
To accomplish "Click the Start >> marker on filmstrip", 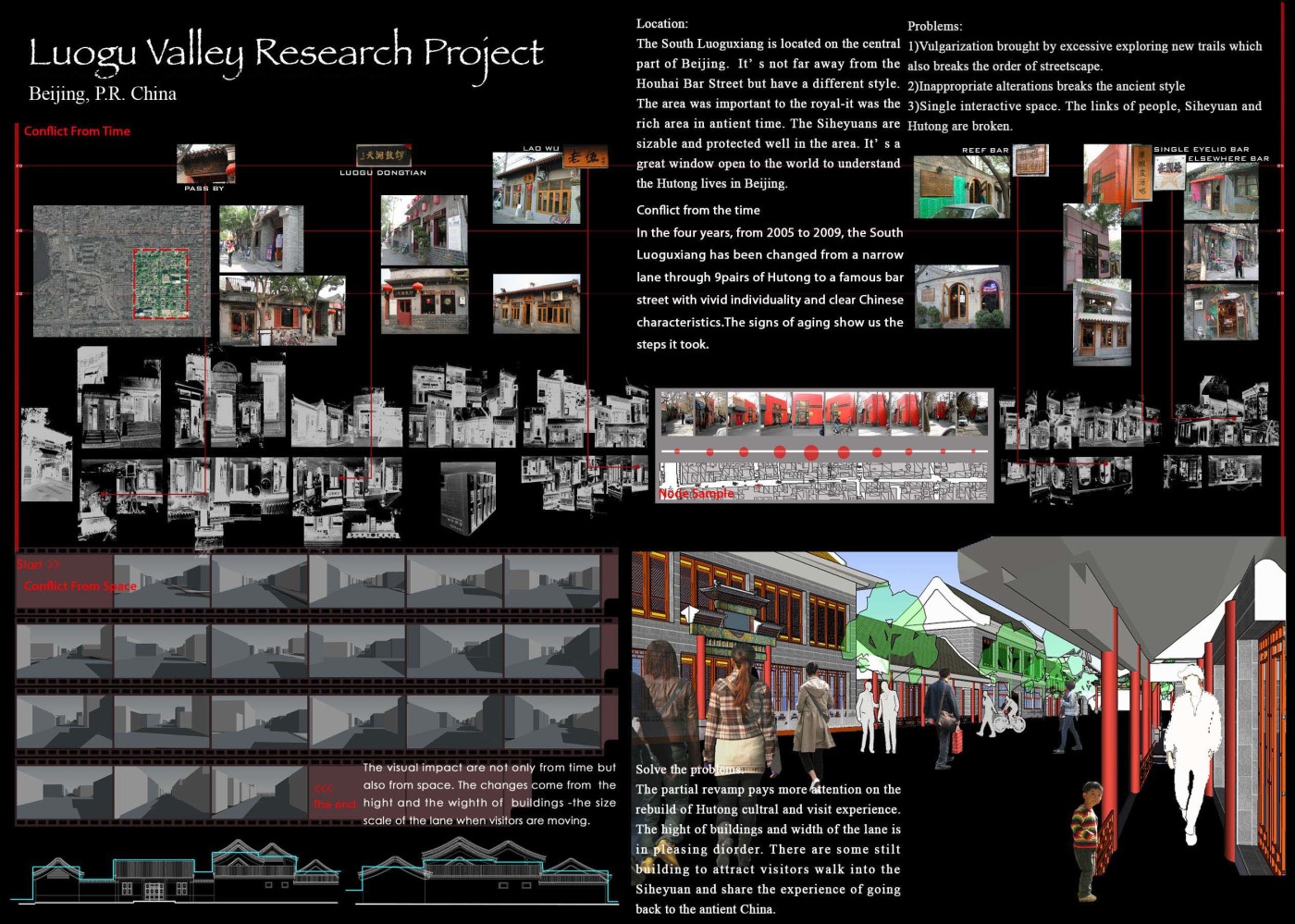I will (38, 564).
